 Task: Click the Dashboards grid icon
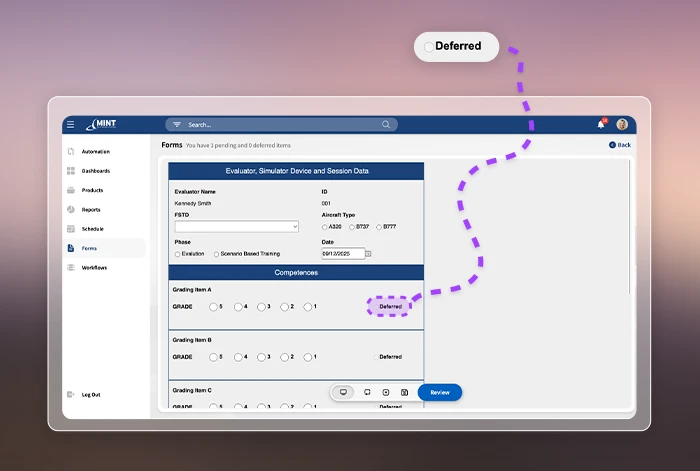click(71, 171)
